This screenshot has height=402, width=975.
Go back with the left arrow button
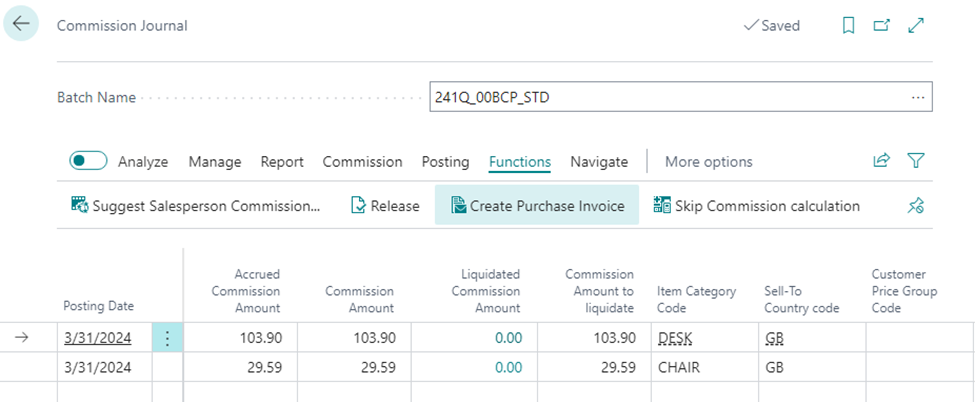point(21,24)
